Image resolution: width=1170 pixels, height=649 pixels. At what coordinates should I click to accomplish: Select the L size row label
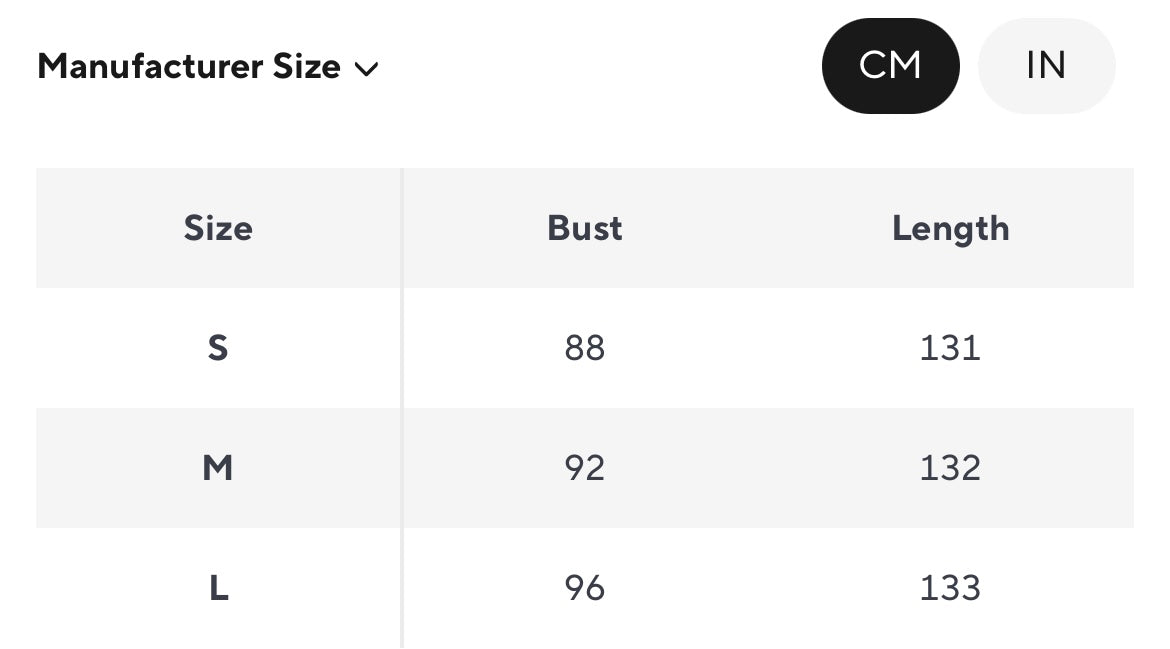coord(218,588)
